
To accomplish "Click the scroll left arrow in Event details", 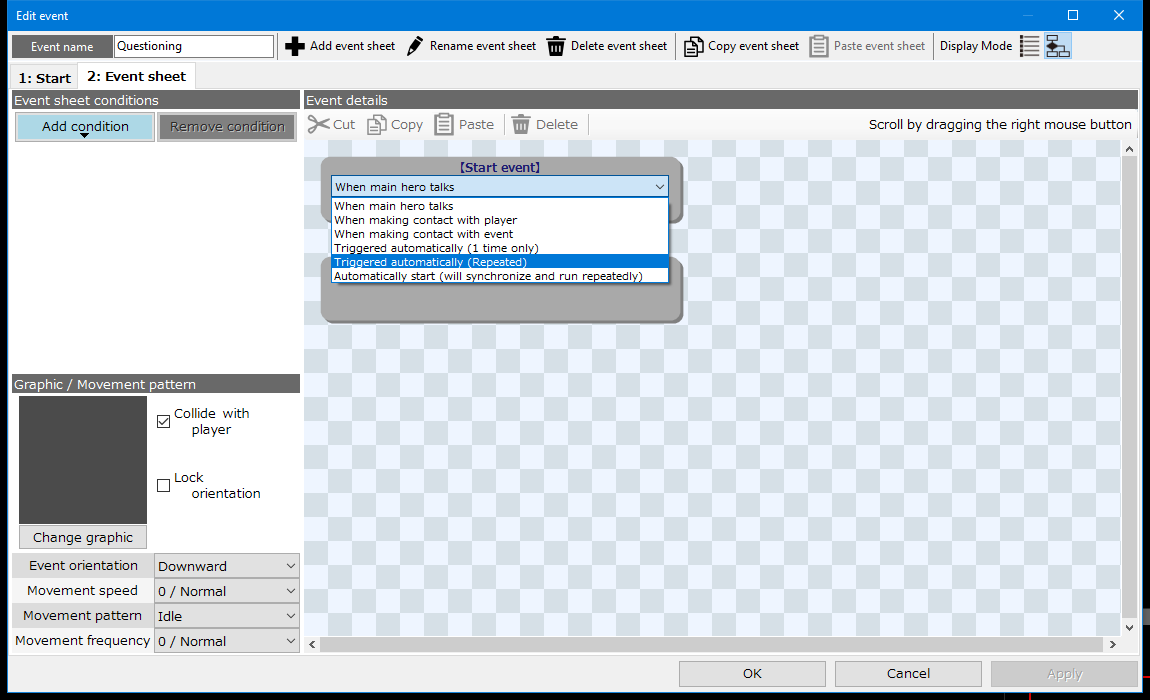I will (312, 644).
